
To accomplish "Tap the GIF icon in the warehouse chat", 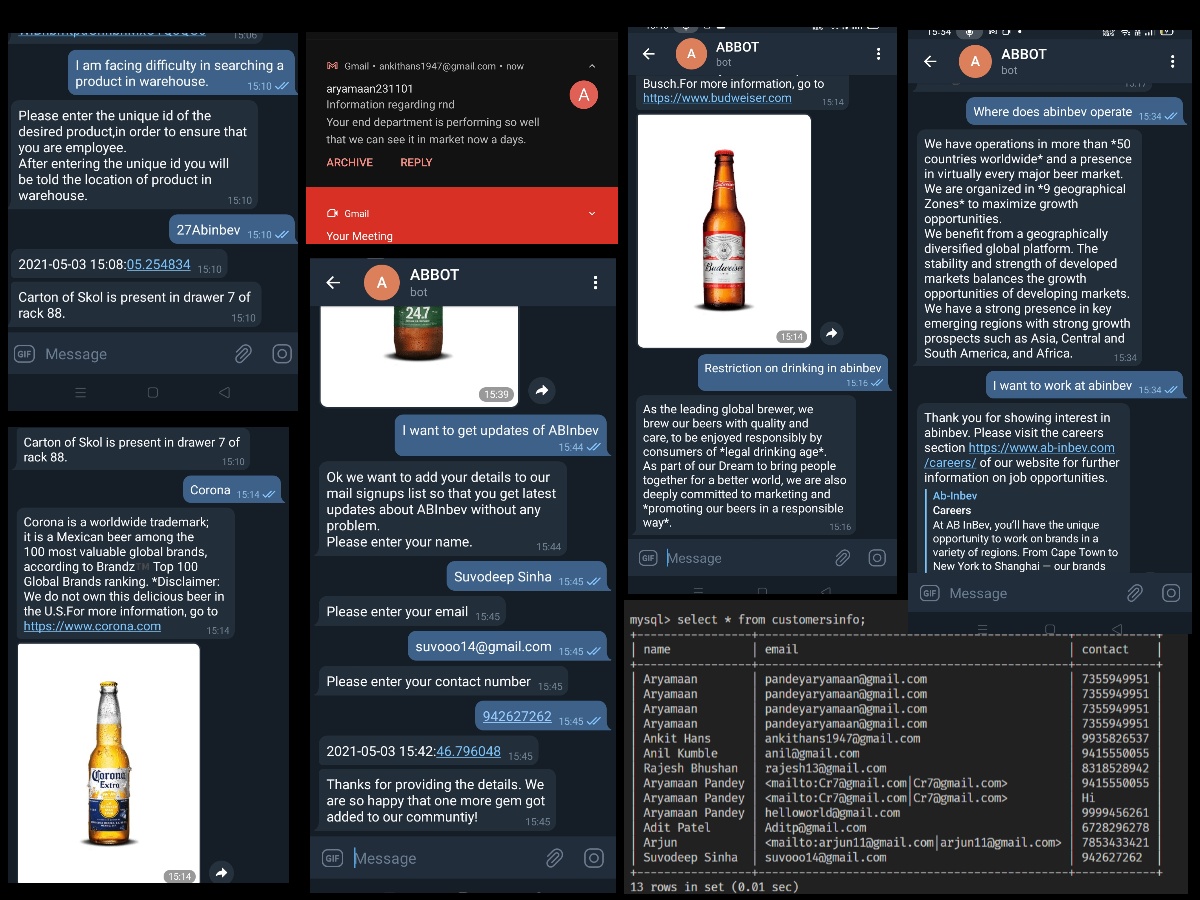I will pos(25,353).
